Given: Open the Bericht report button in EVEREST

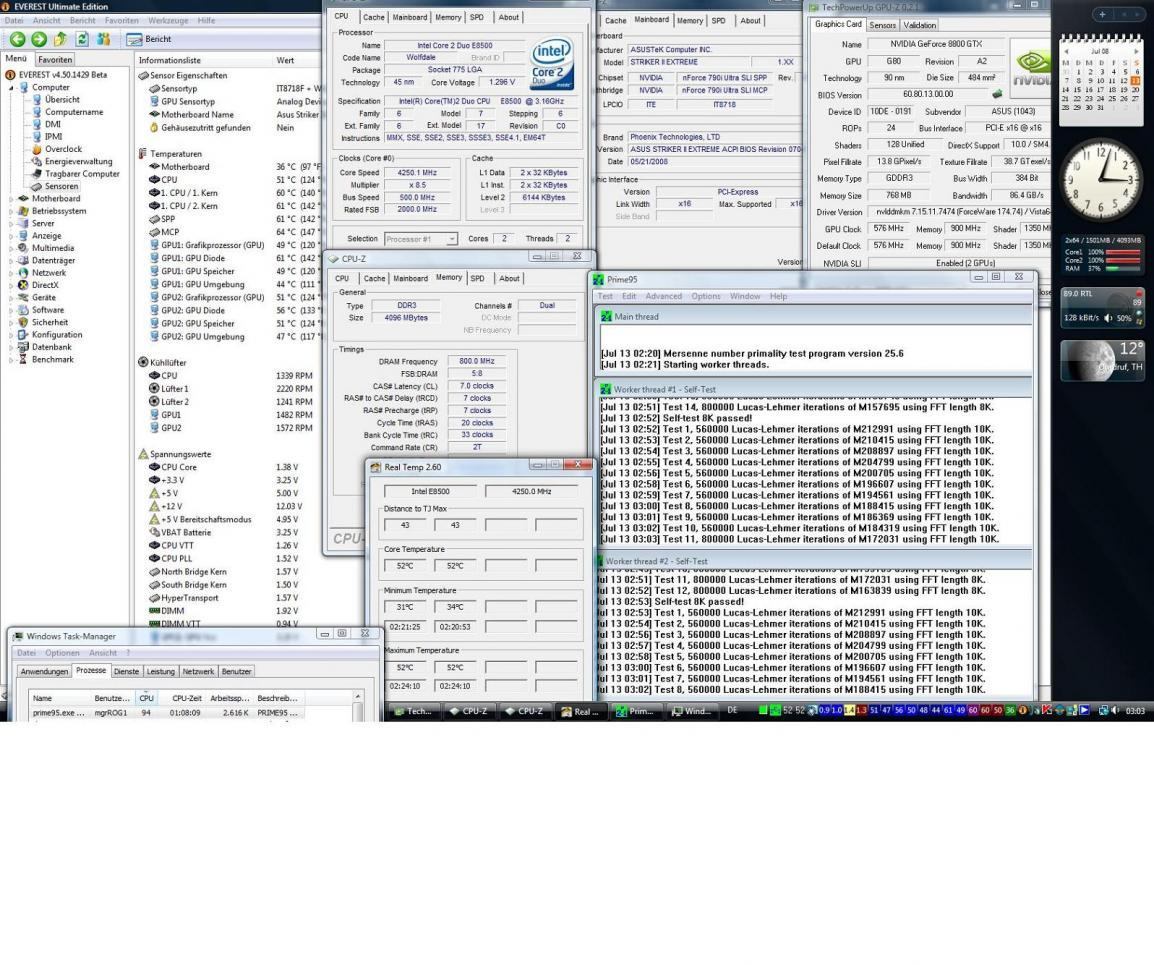Looking at the screenshot, I should 149,39.
